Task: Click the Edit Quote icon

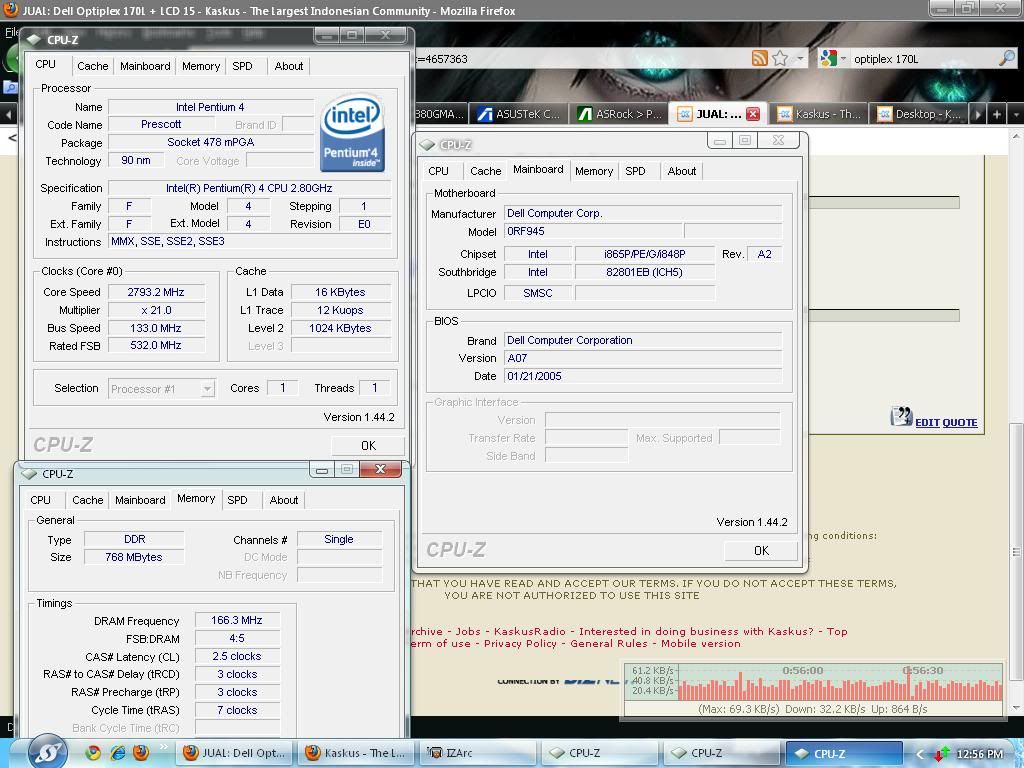Action: 901,416
